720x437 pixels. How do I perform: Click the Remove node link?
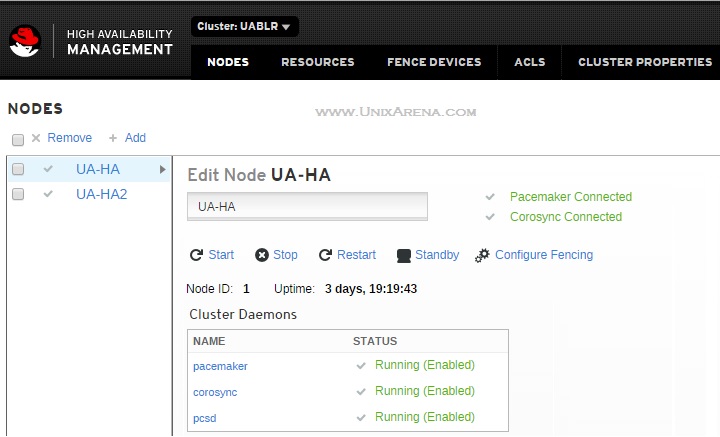[70, 138]
